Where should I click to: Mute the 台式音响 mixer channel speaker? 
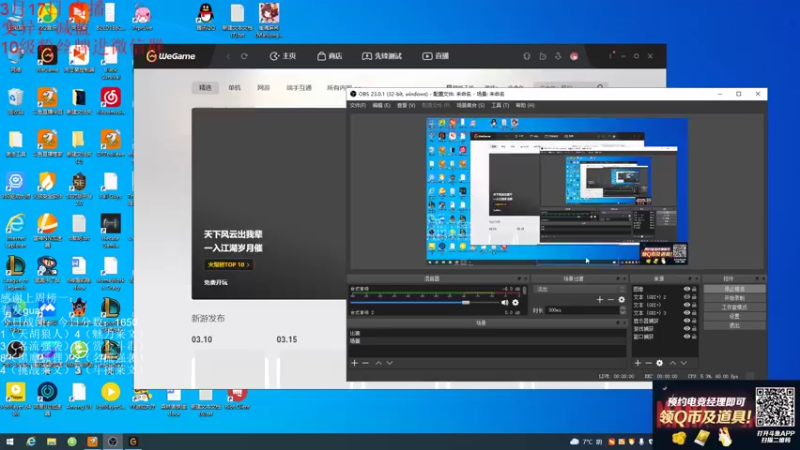pyautogui.click(x=505, y=303)
